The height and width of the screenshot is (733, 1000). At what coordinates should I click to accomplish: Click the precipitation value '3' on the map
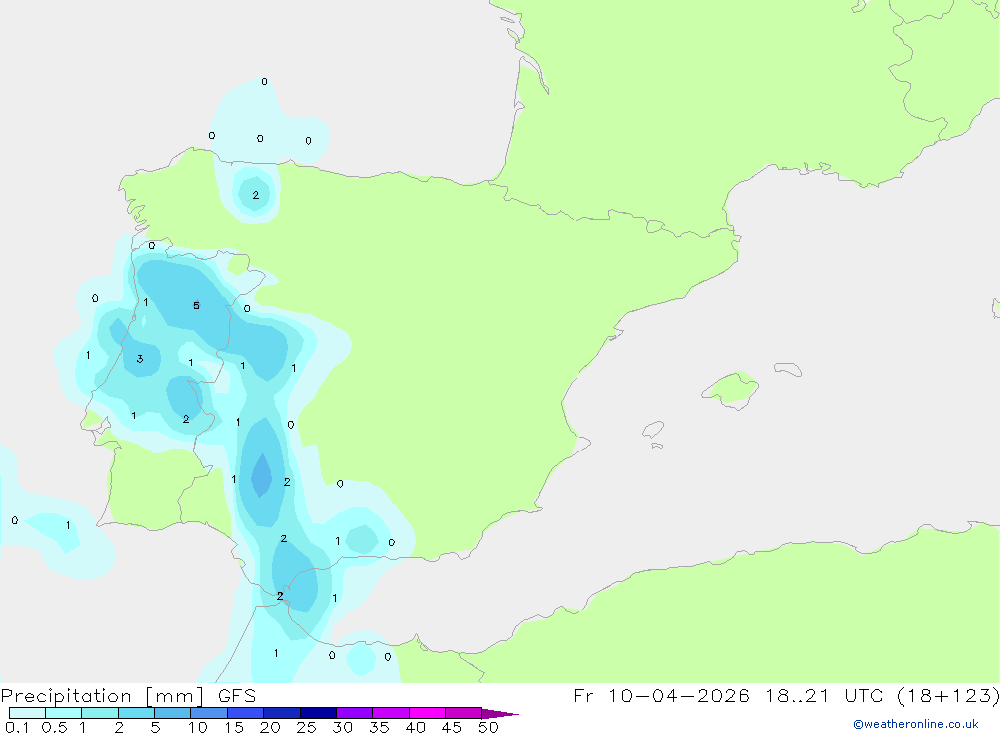pos(140,359)
